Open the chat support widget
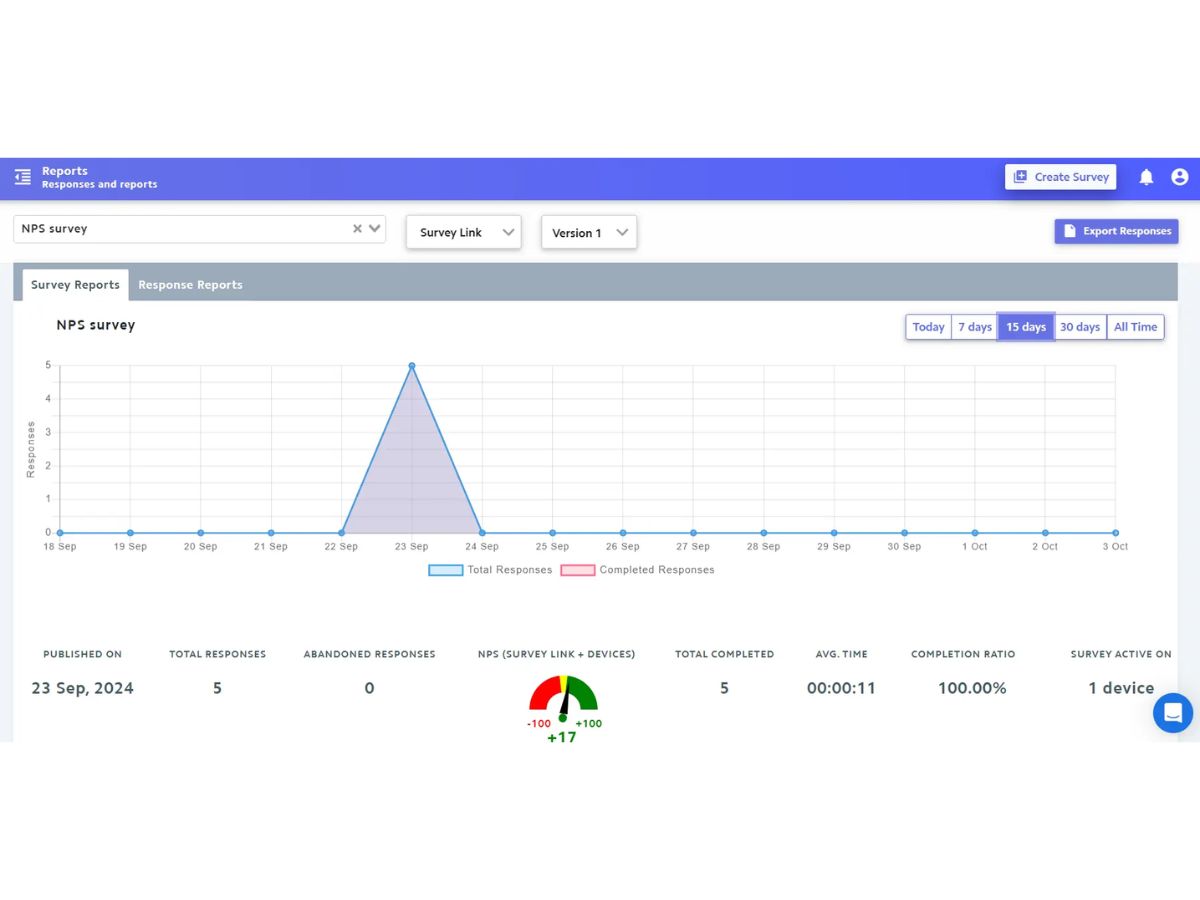Screen dimensions: 1200x900 click(1172, 714)
